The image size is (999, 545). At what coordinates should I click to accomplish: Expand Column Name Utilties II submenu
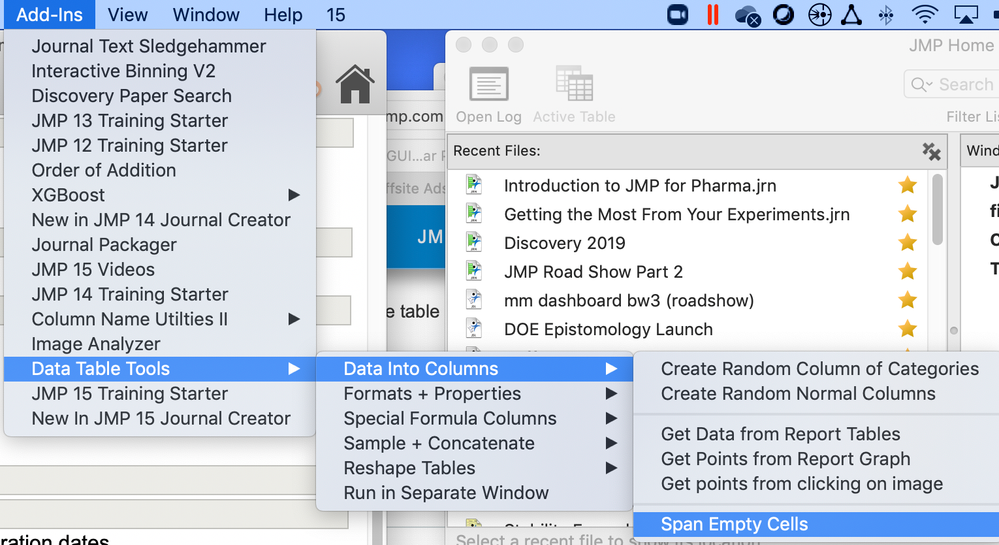click(160, 320)
